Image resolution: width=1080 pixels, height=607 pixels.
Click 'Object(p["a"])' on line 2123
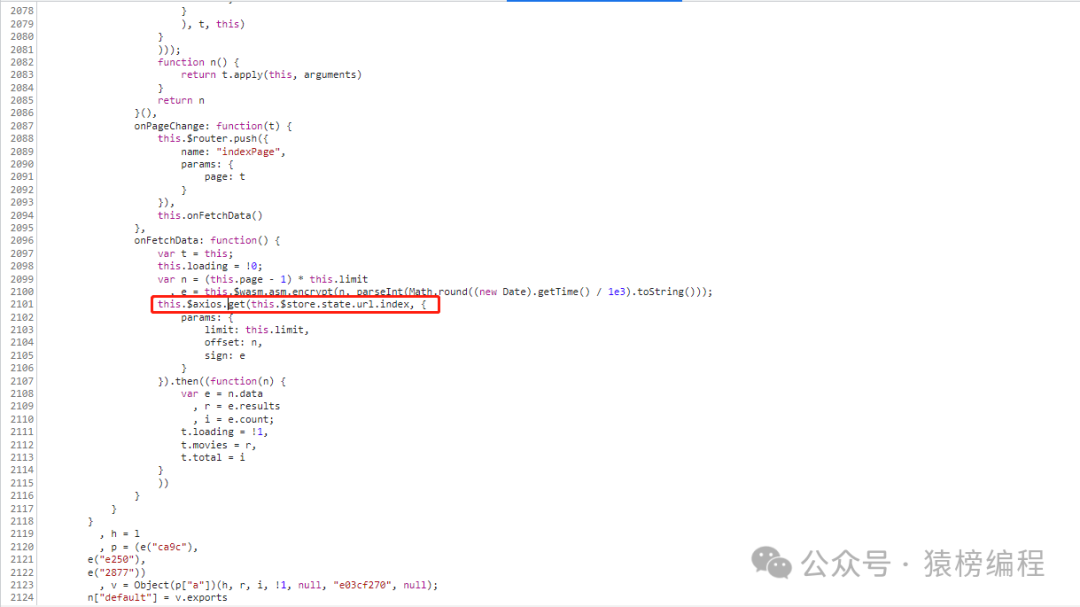coord(175,585)
